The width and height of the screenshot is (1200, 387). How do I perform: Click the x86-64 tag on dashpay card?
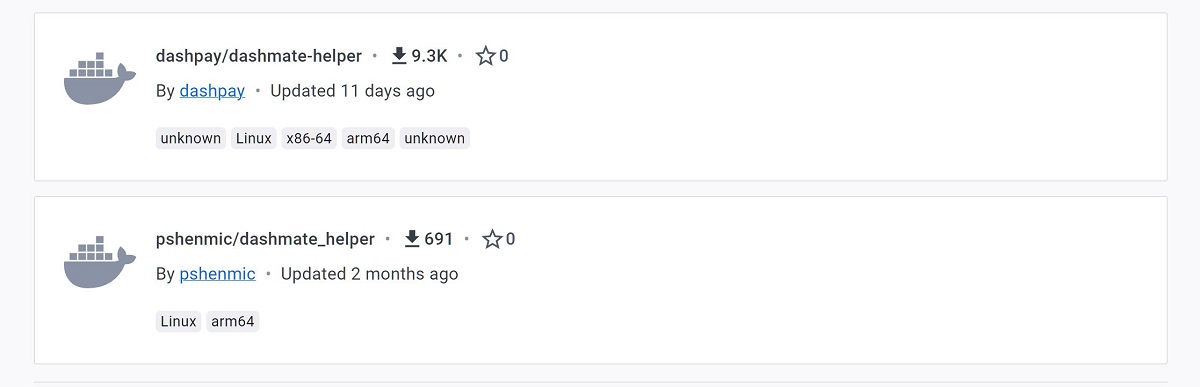[309, 138]
